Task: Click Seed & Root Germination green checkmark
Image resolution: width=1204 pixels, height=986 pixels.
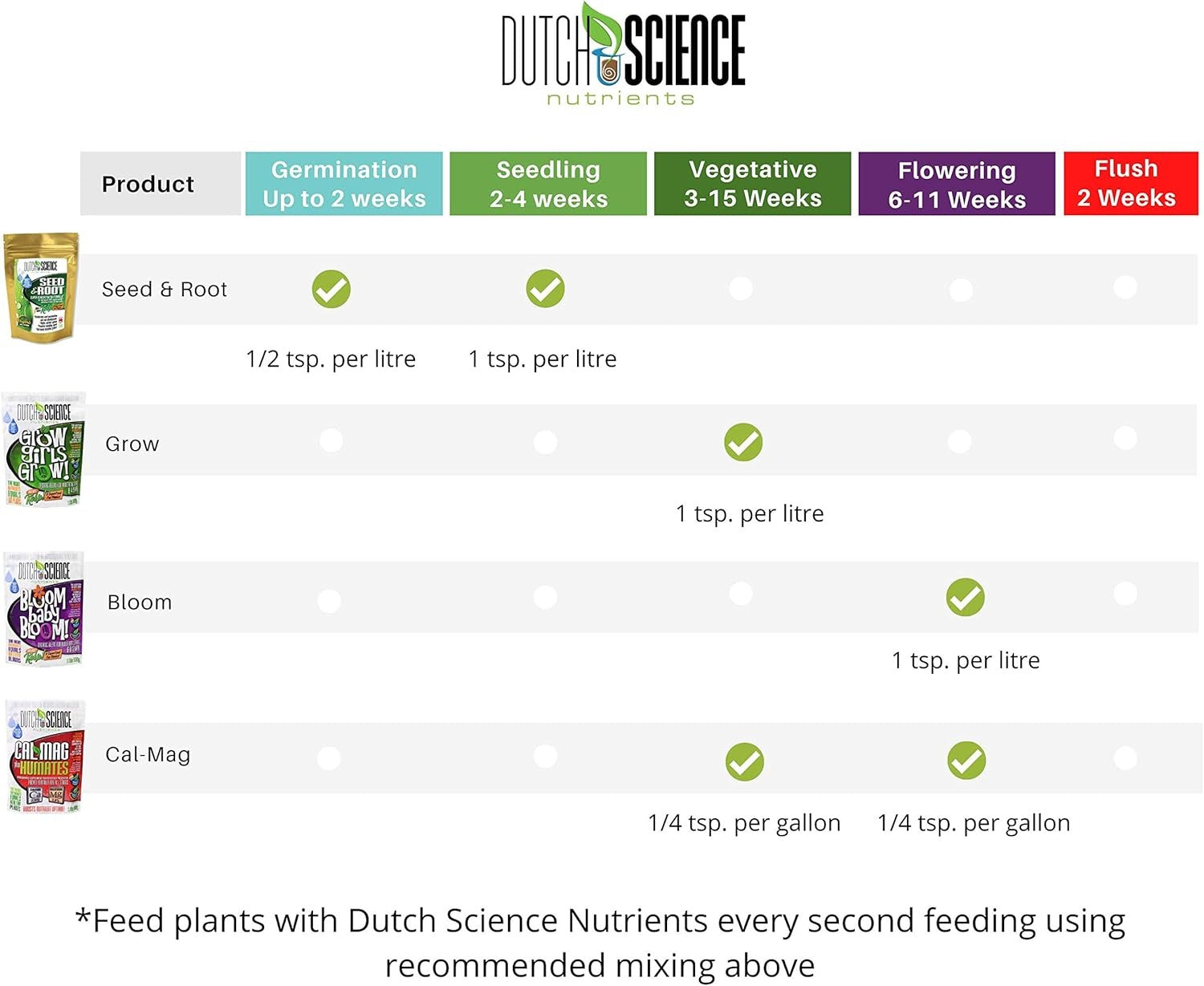Action: click(332, 289)
